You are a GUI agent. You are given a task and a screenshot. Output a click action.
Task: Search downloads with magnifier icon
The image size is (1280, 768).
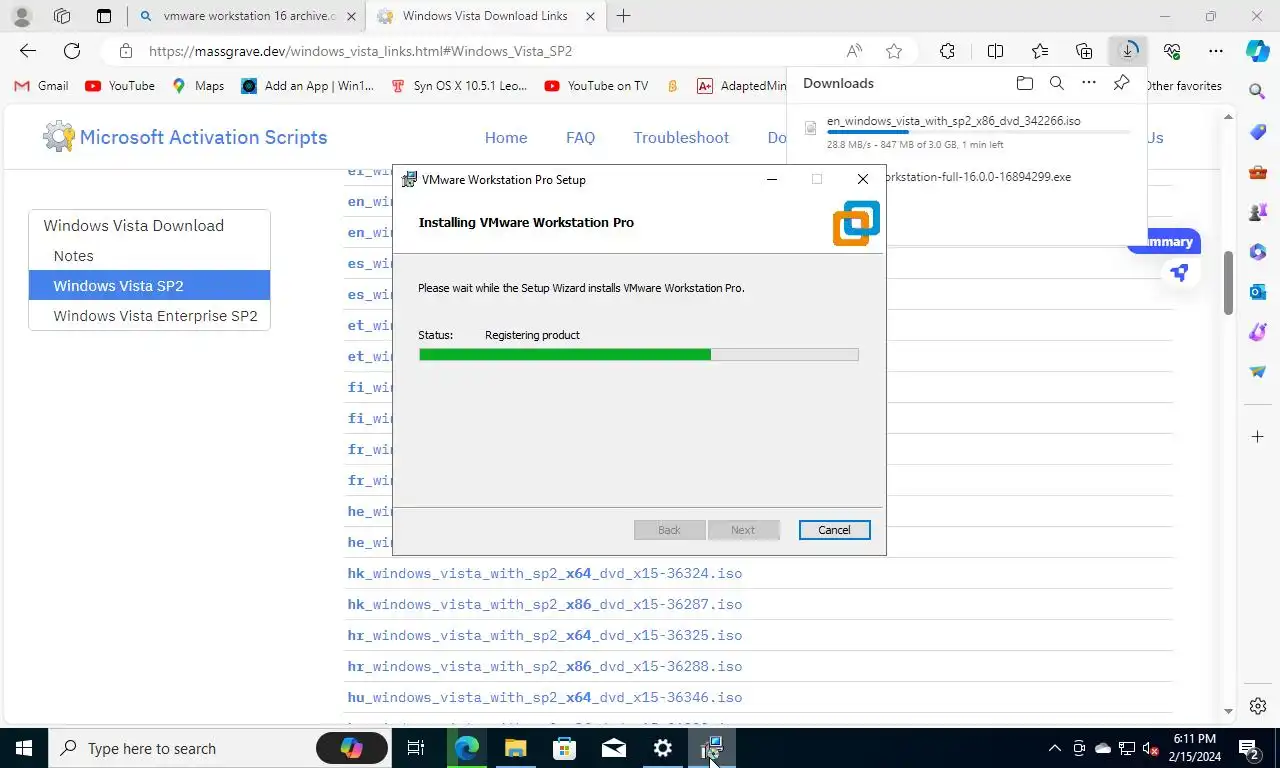pyautogui.click(x=1057, y=83)
